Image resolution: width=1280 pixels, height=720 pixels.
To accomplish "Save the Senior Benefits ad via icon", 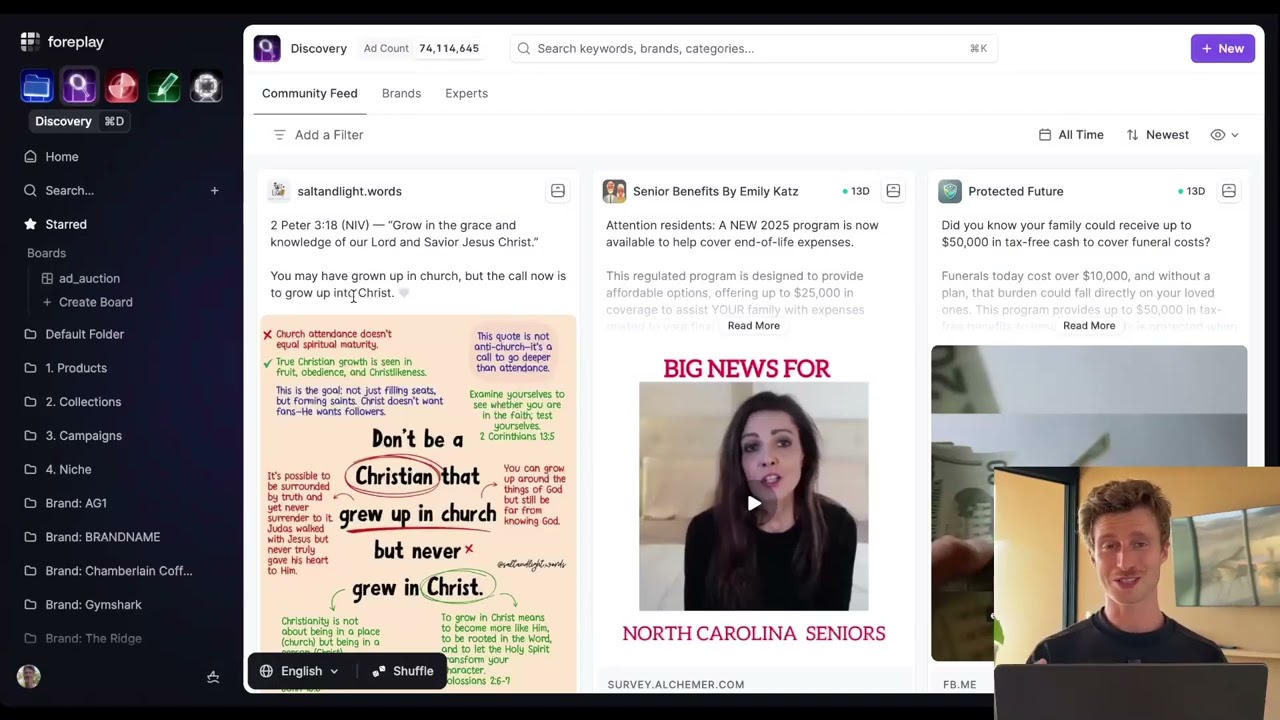I will tap(893, 191).
